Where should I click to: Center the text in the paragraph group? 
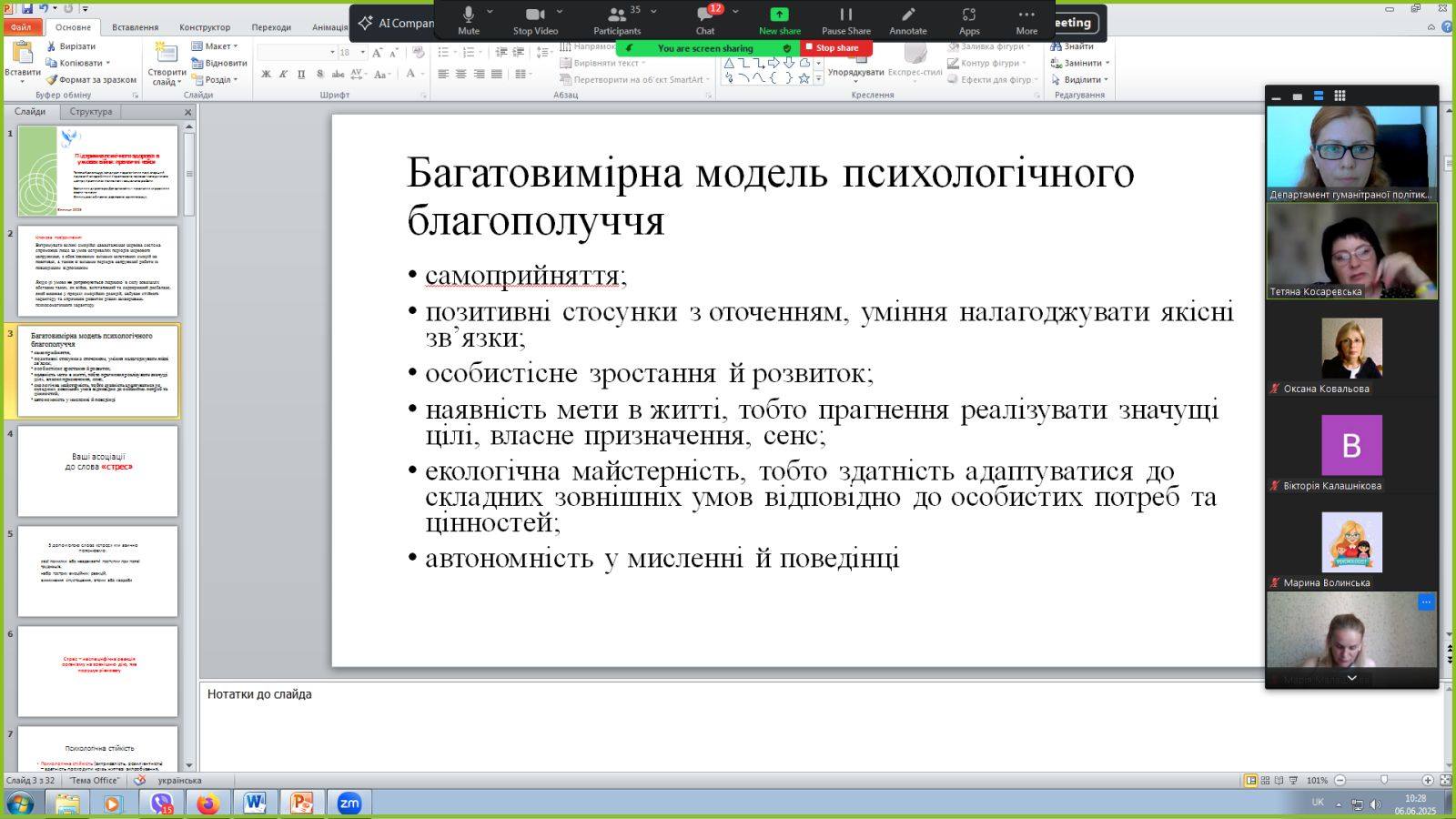461,75
